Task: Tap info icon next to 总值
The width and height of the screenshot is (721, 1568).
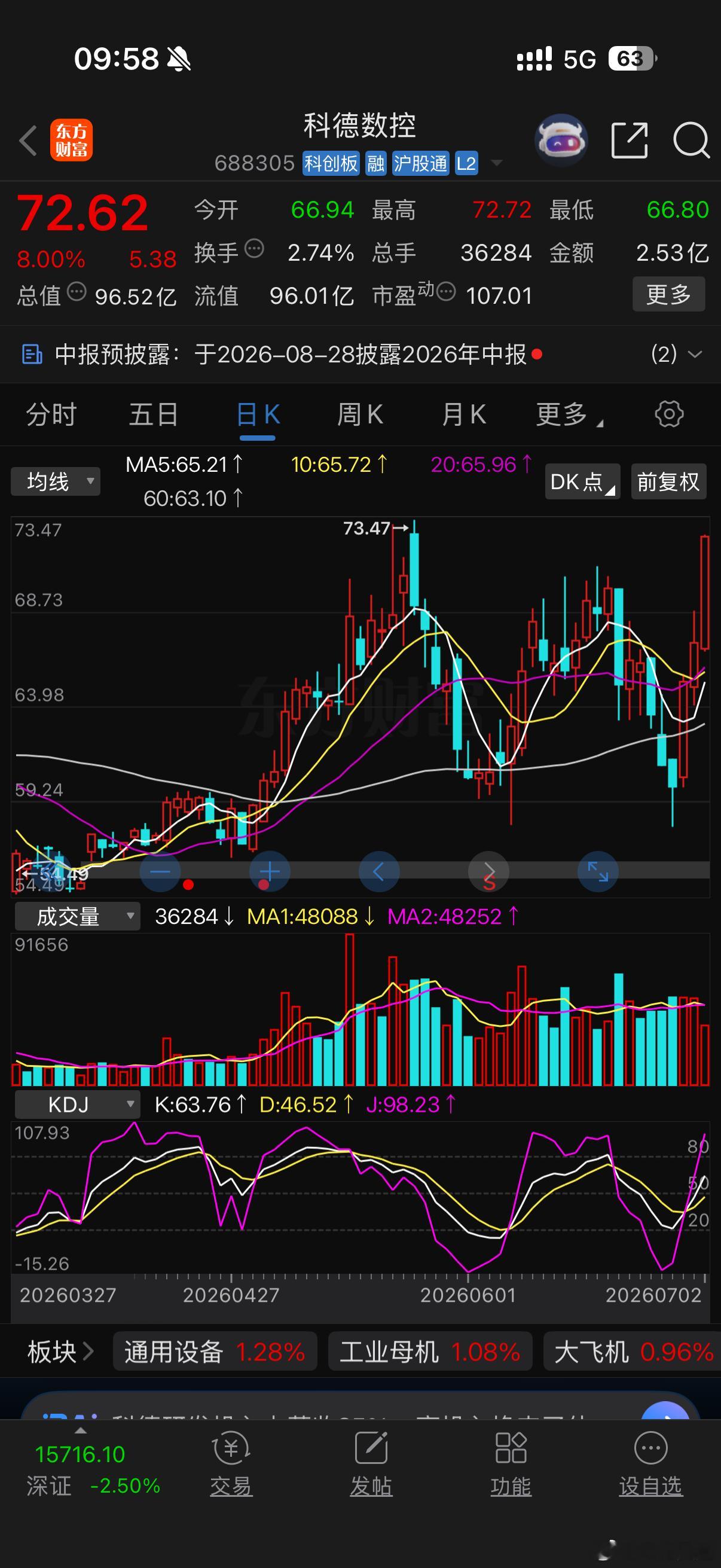Action: tap(77, 292)
